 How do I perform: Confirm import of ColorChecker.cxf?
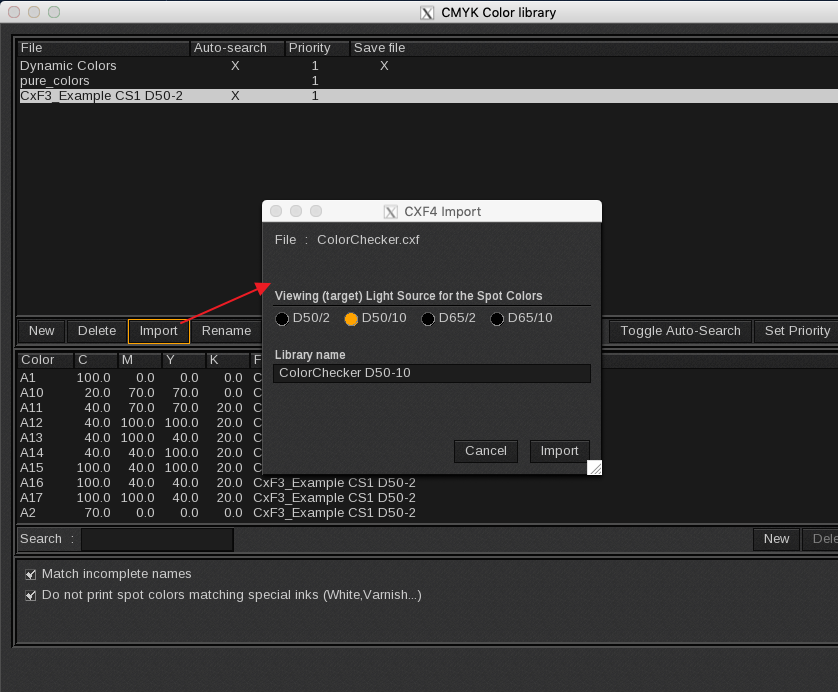pyautogui.click(x=559, y=451)
